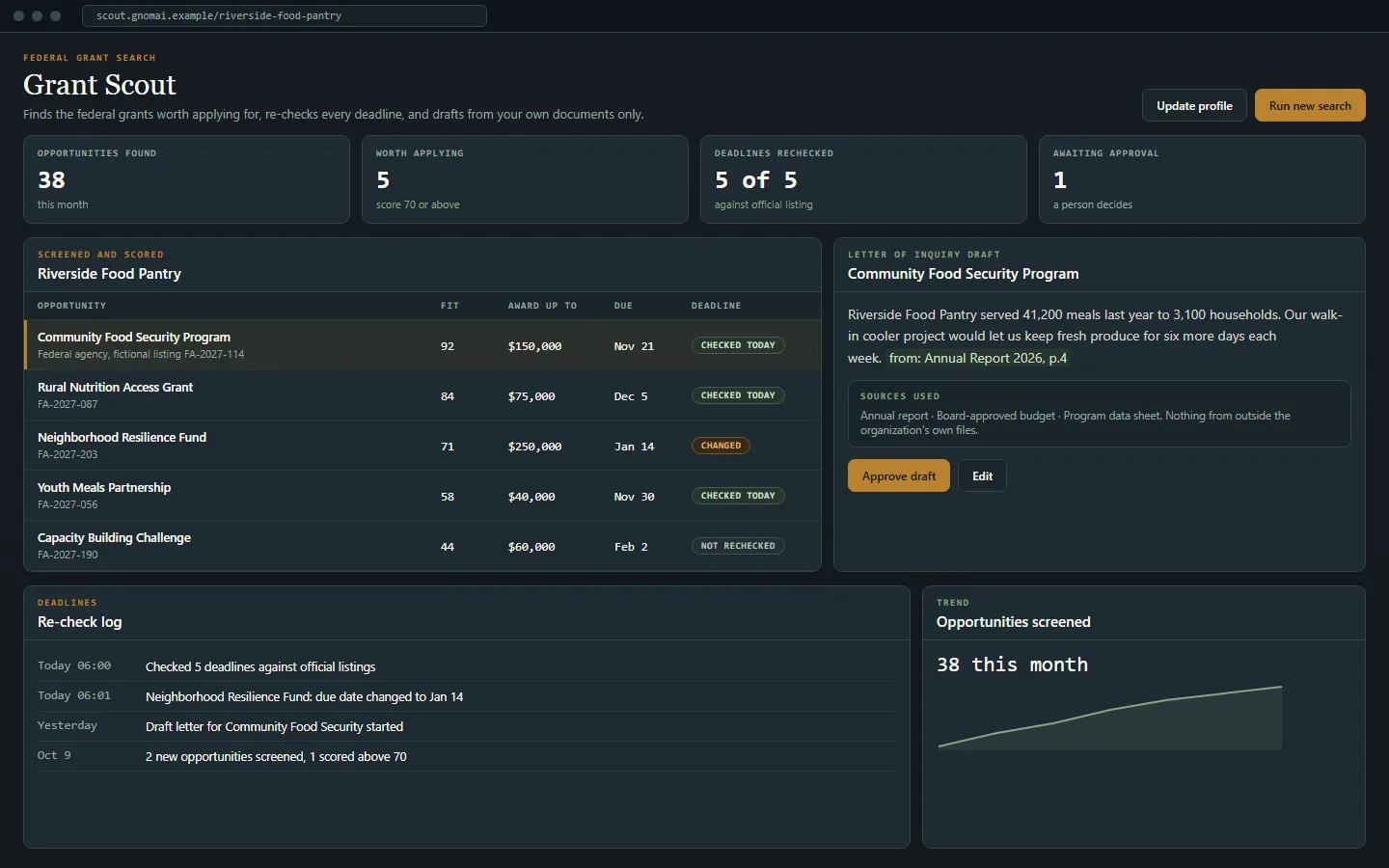Click the Dec 5 due date

click(x=631, y=396)
